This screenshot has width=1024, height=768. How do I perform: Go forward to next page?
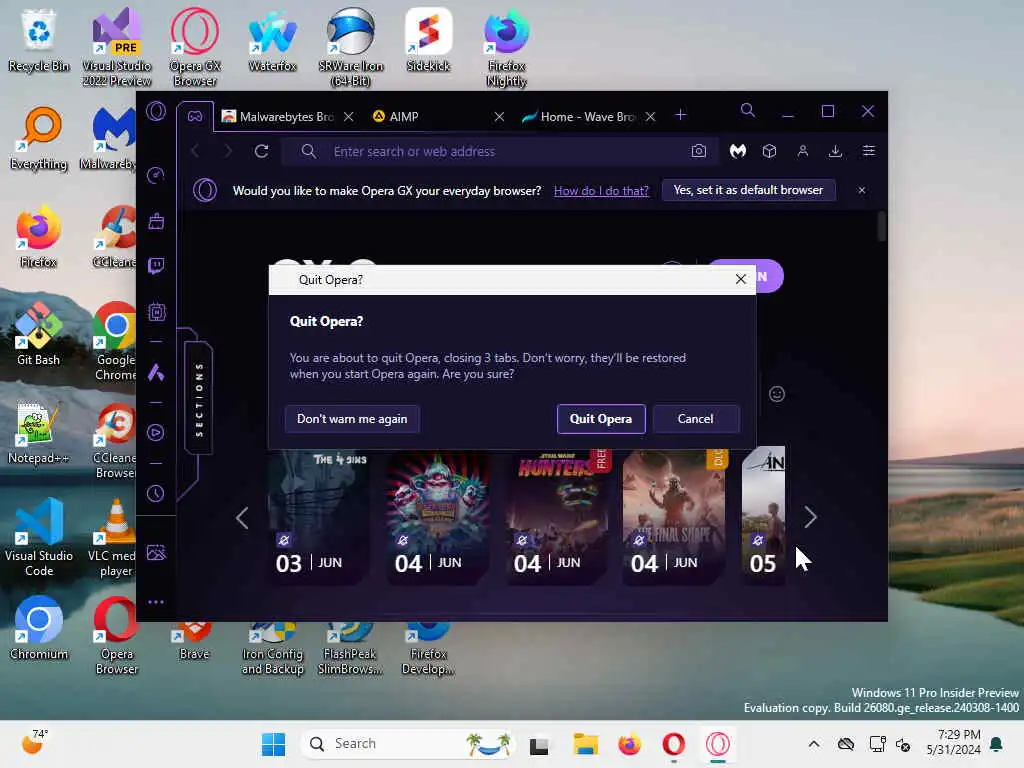click(227, 152)
